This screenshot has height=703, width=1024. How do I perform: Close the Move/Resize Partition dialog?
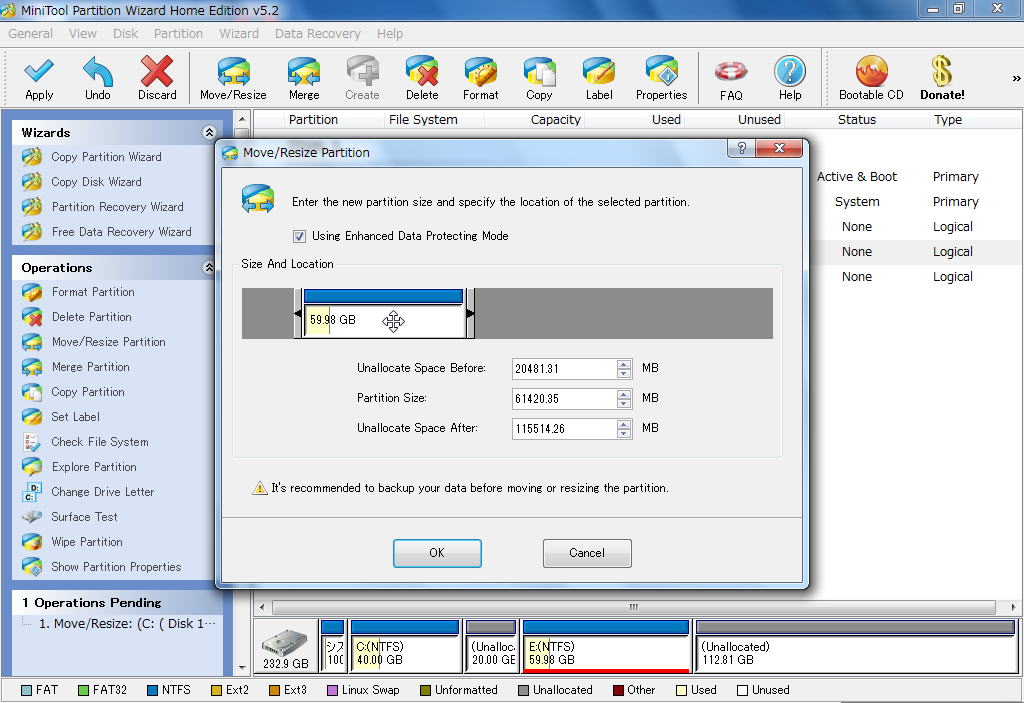click(779, 148)
